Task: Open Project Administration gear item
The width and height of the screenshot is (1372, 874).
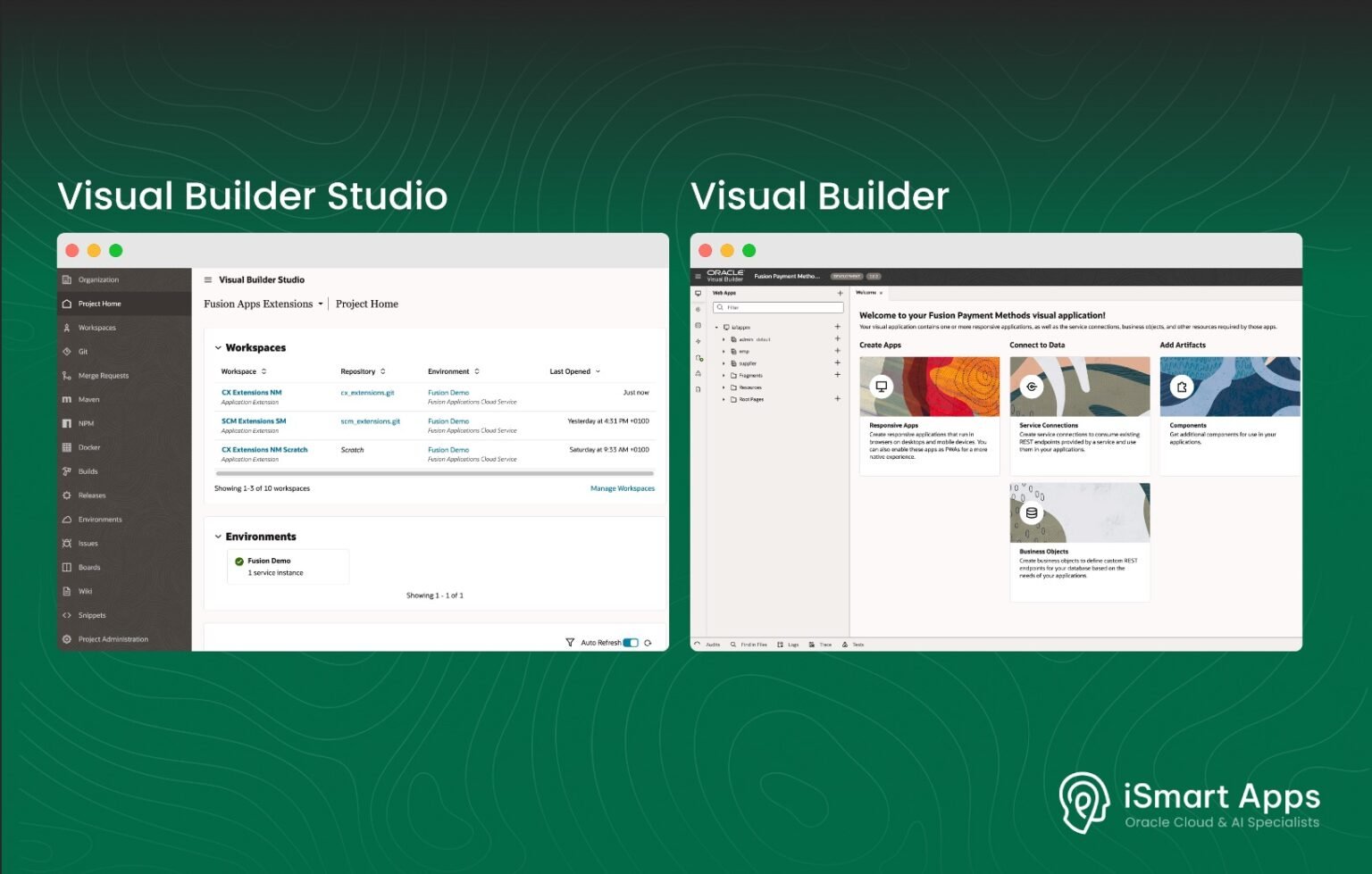Action: tap(124, 639)
